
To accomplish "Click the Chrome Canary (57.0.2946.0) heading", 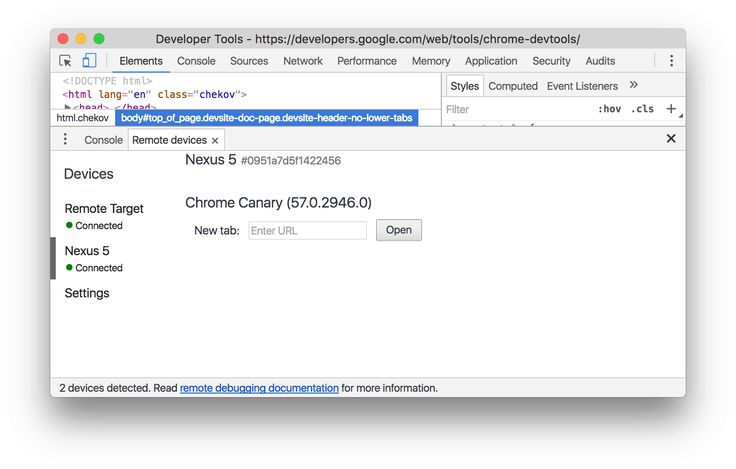I will 278,203.
